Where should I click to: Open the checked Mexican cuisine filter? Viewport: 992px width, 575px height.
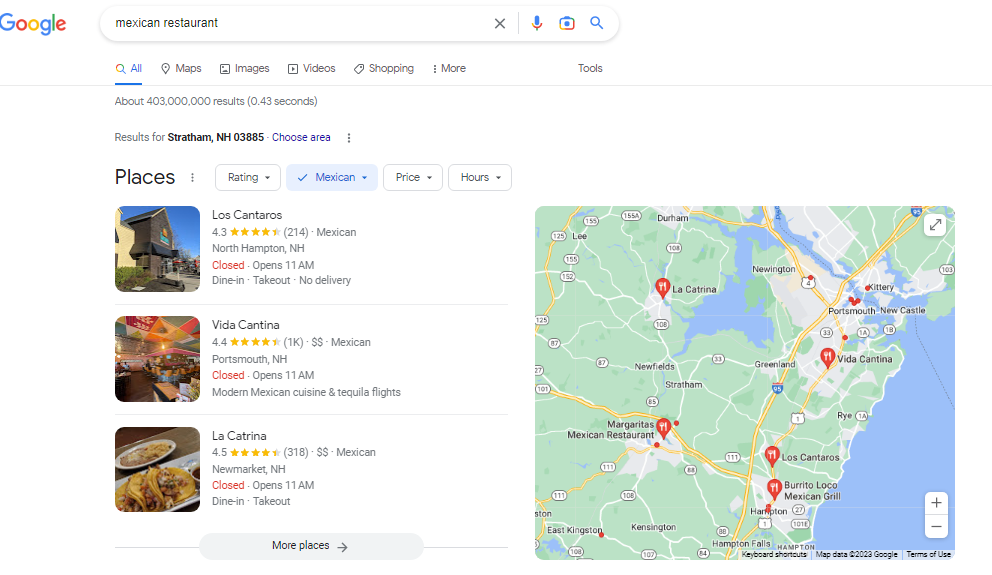coord(332,178)
